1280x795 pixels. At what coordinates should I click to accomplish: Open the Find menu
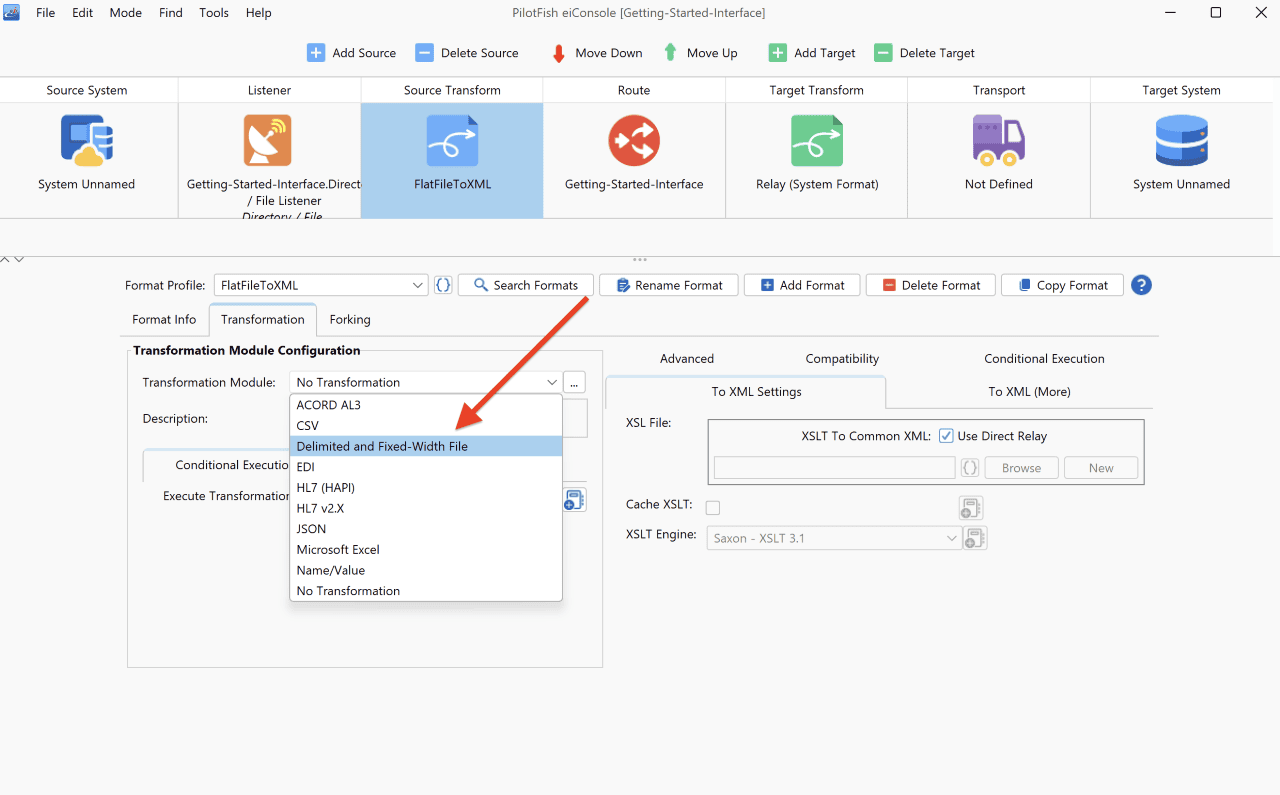point(171,13)
